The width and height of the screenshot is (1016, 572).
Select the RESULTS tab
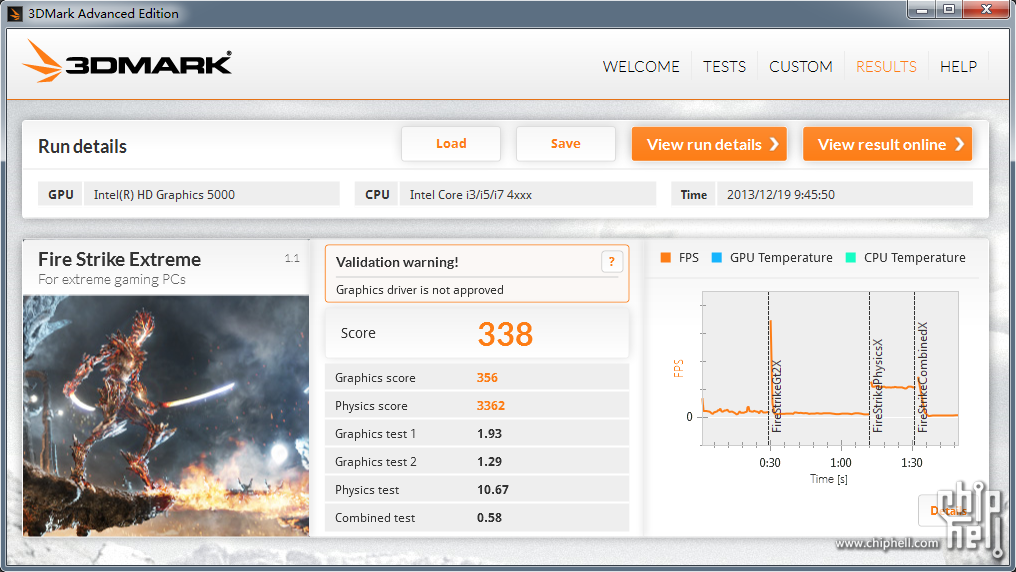point(886,67)
